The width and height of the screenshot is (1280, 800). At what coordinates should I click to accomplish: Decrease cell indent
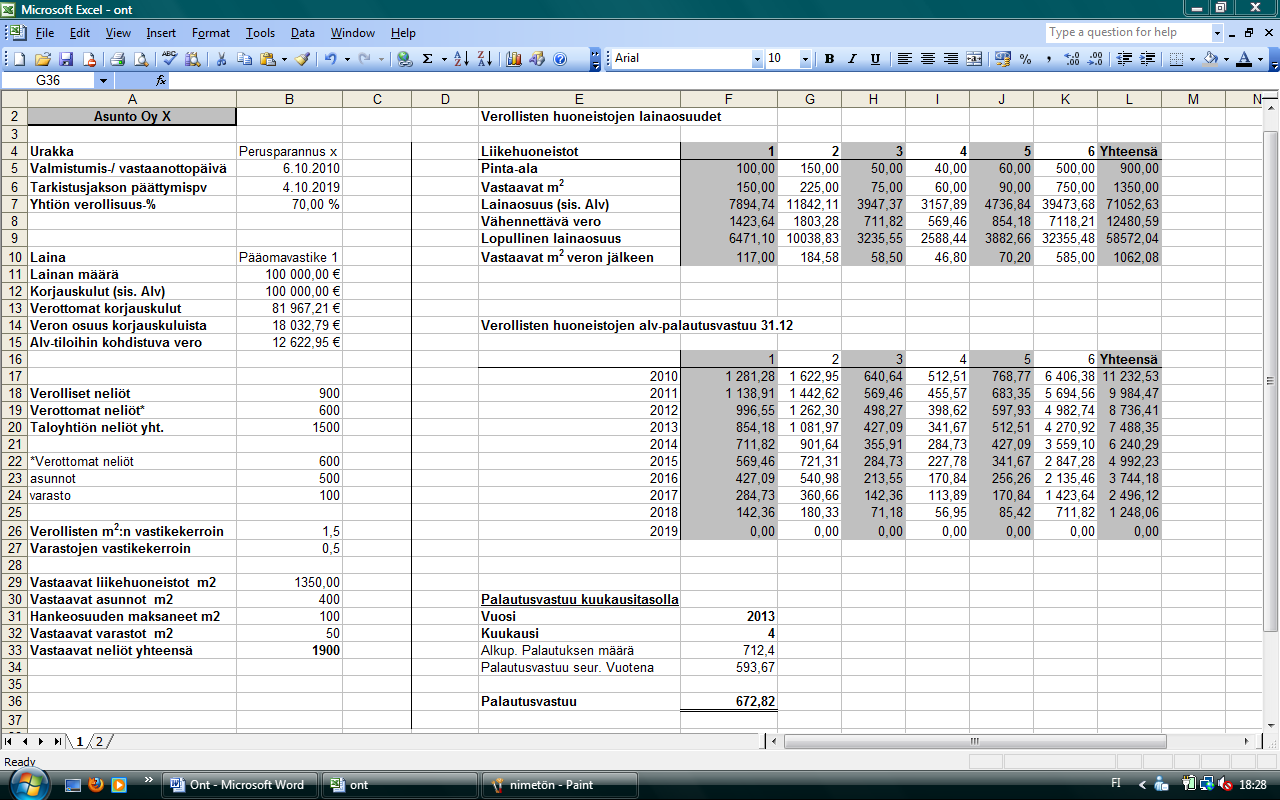point(1124,59)
